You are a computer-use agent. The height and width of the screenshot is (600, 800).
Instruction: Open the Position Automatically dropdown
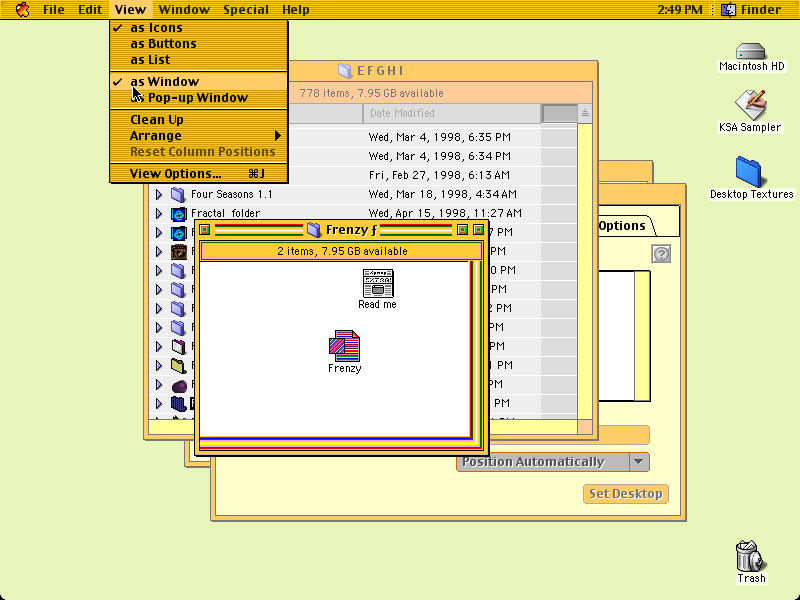(553, 462)
